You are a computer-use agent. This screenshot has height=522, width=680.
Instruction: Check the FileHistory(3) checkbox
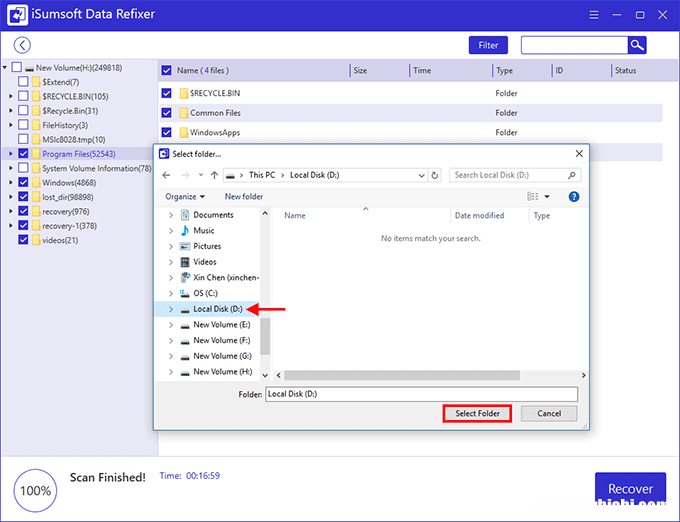[x=23, y=125]
